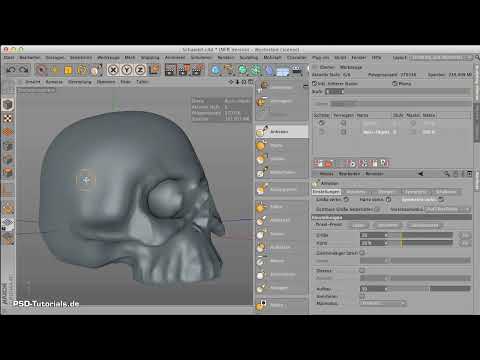The image size is (480, 360).
Task: Enable Texture mode checkerboard icon
Action: 8,118
